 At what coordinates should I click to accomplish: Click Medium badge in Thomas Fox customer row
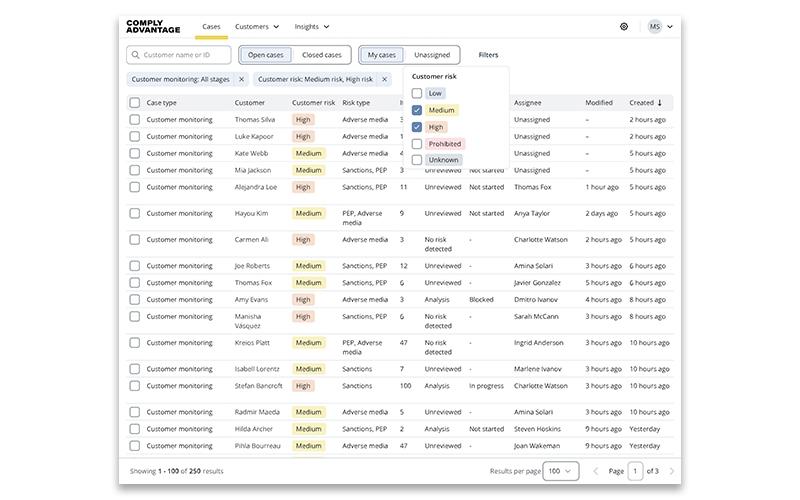309,283
